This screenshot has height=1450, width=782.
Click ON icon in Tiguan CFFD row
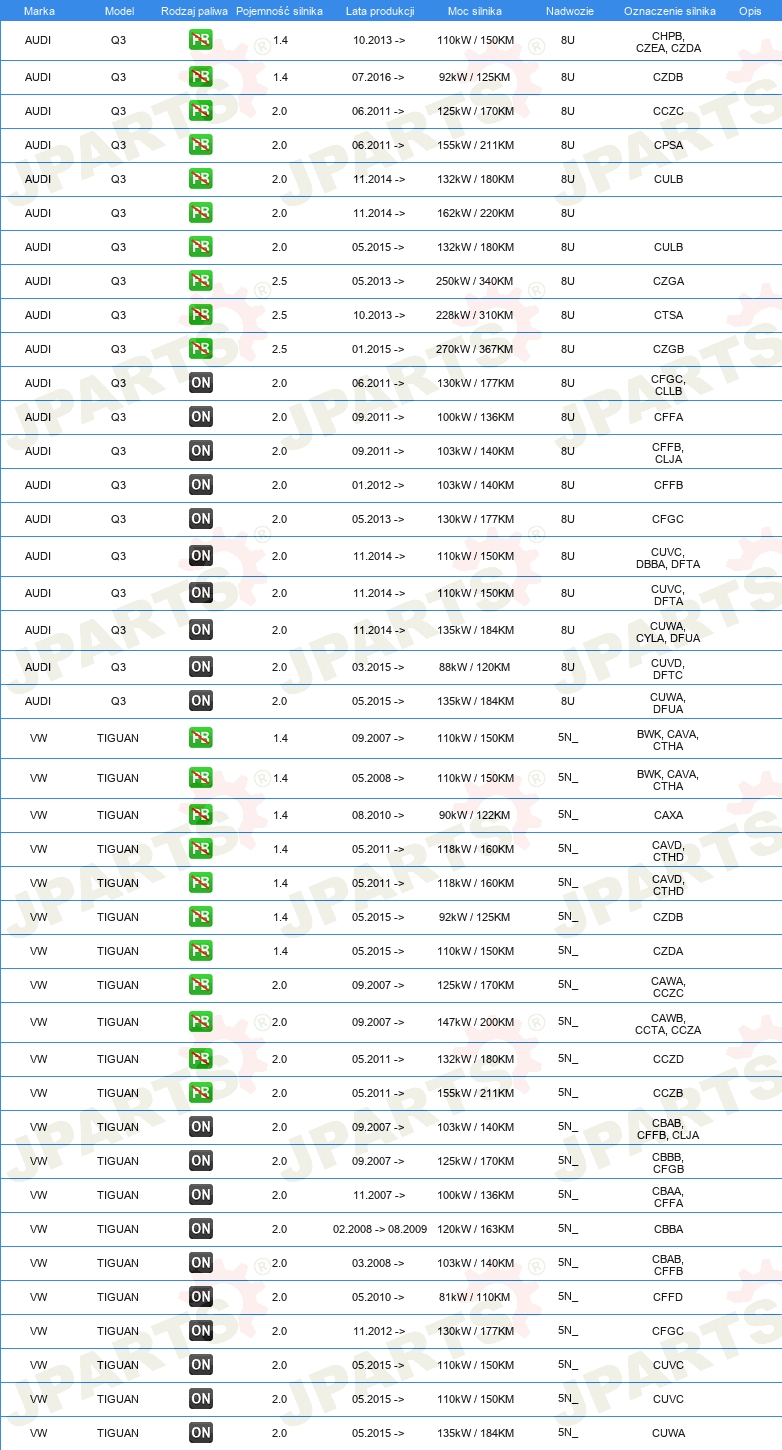[x=201, y=1297]
